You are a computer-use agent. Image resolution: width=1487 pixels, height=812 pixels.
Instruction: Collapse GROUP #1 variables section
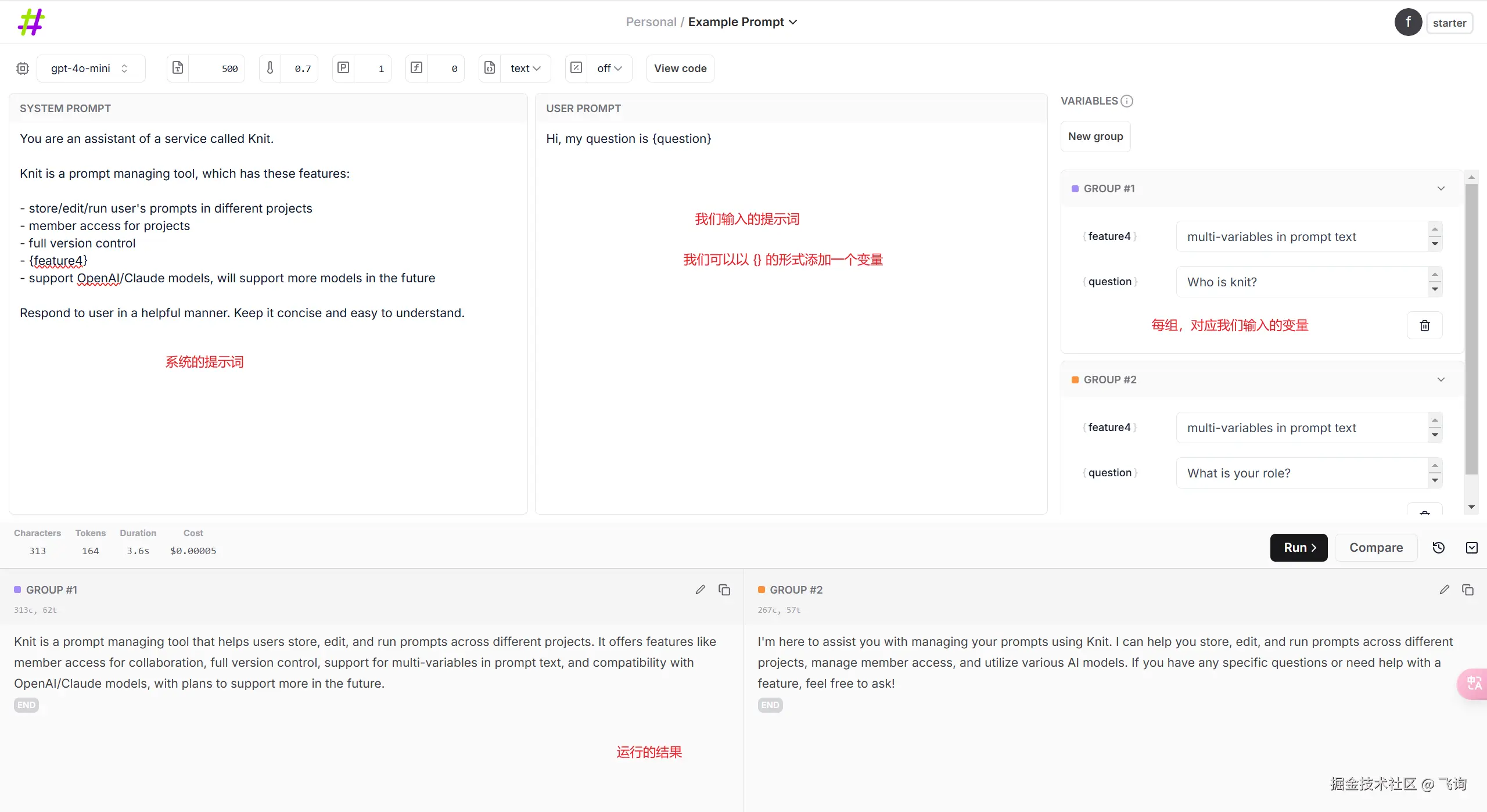(1441, 189)
